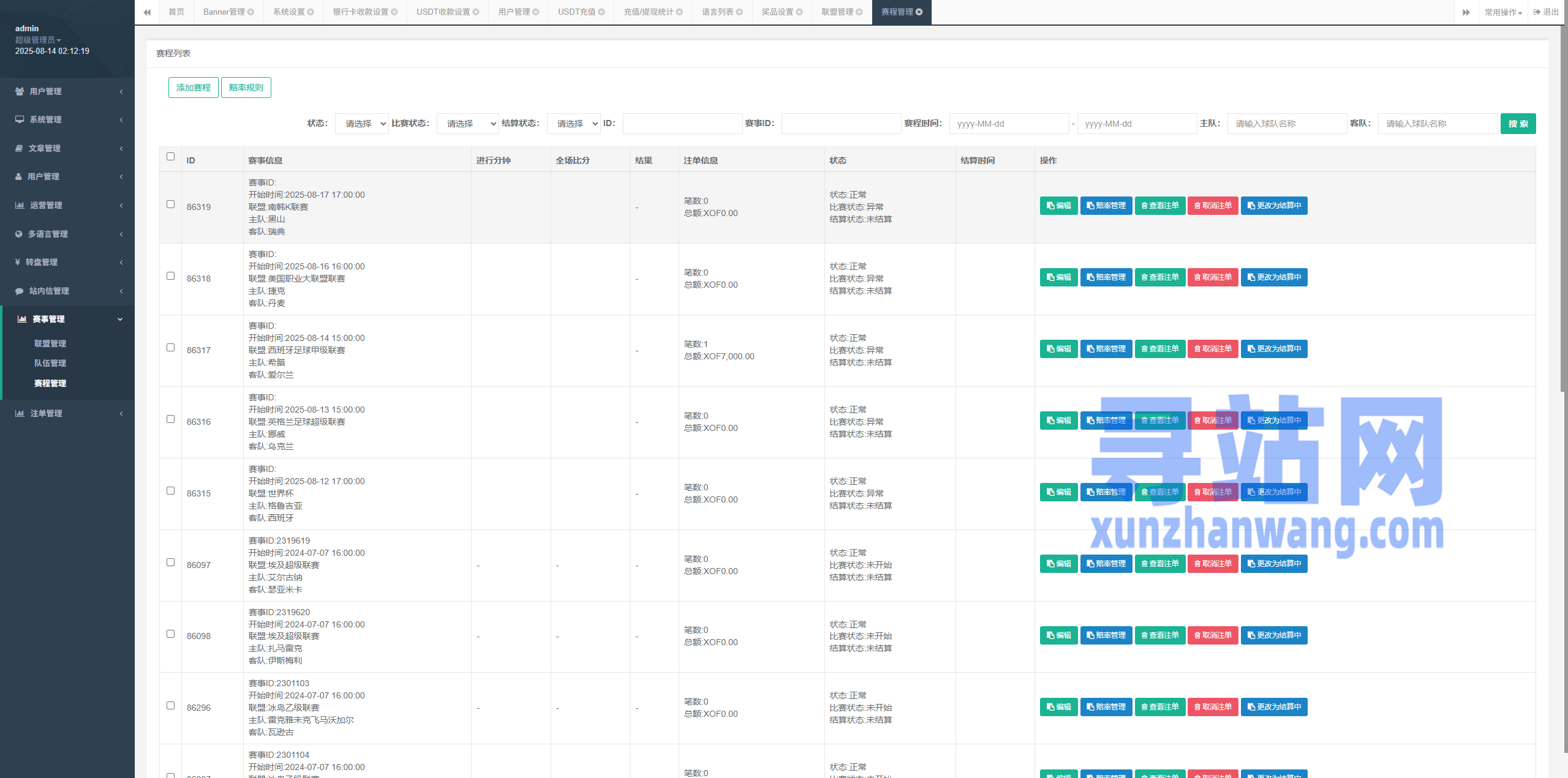Click the 退出 logout link
This screenshot has width=1568, height=778.
pos(1547,12)
